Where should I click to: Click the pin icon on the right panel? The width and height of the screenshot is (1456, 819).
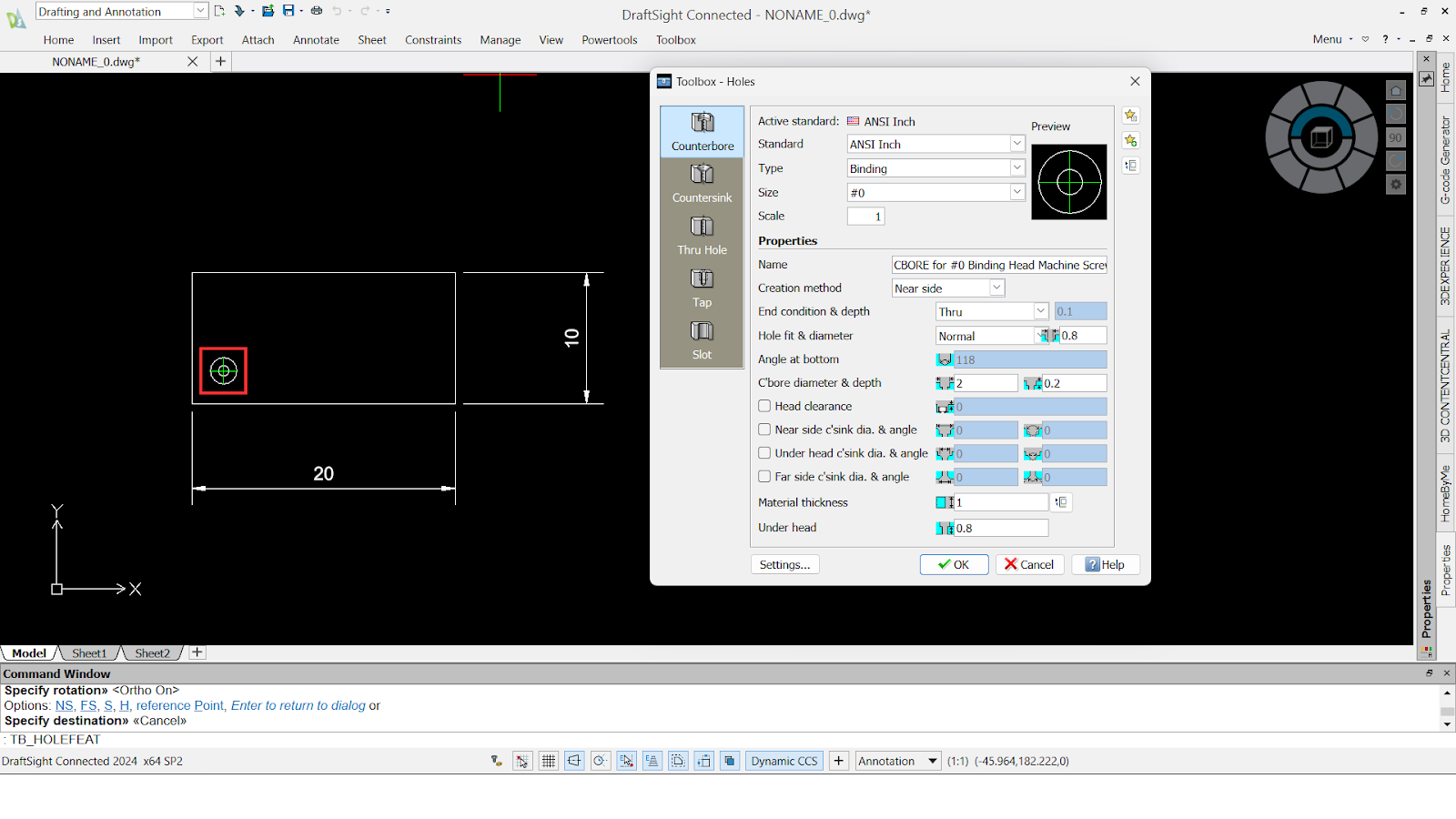(x=1426, y=79)
